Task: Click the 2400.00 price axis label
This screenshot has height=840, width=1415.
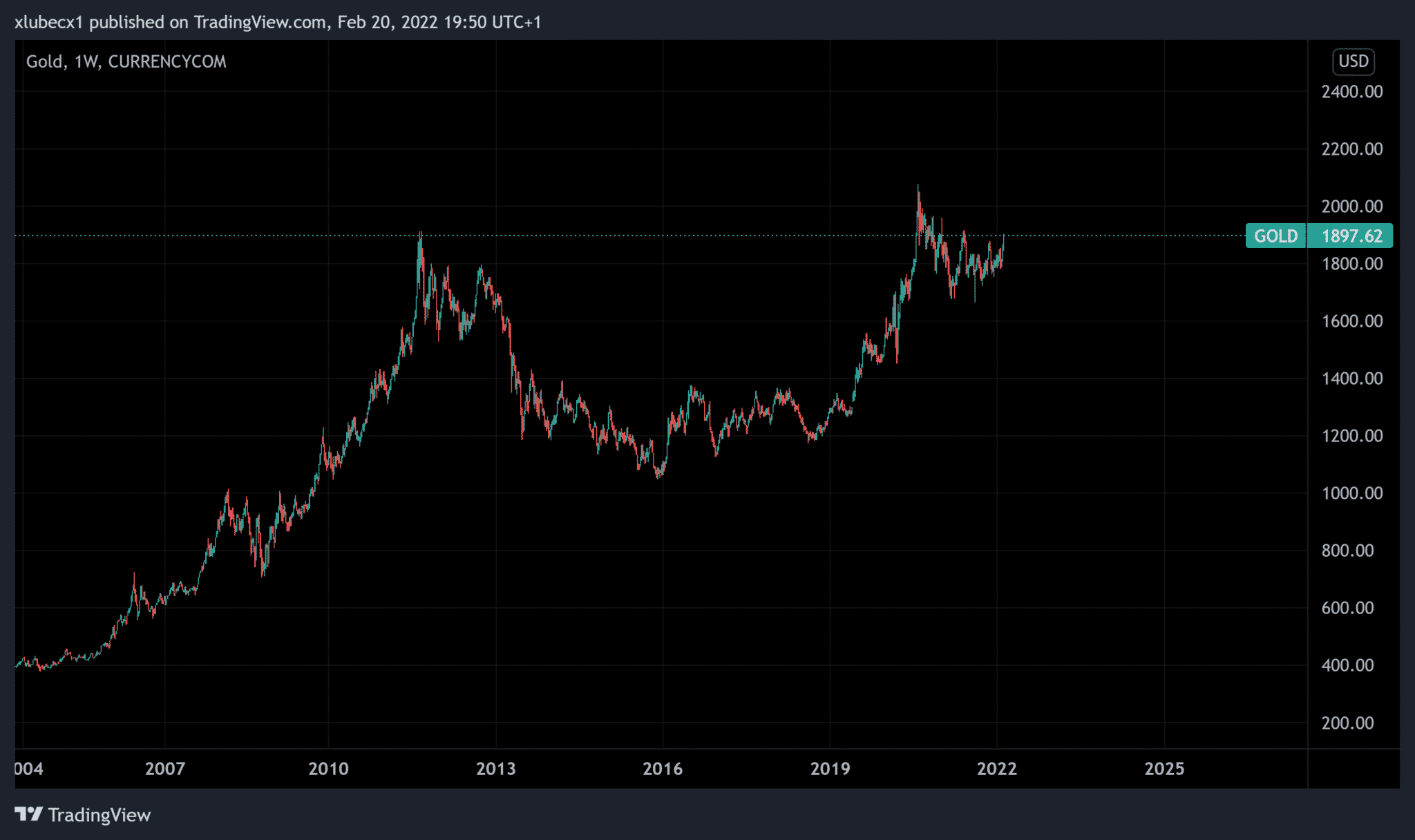Action: (x=1351, y=92)
